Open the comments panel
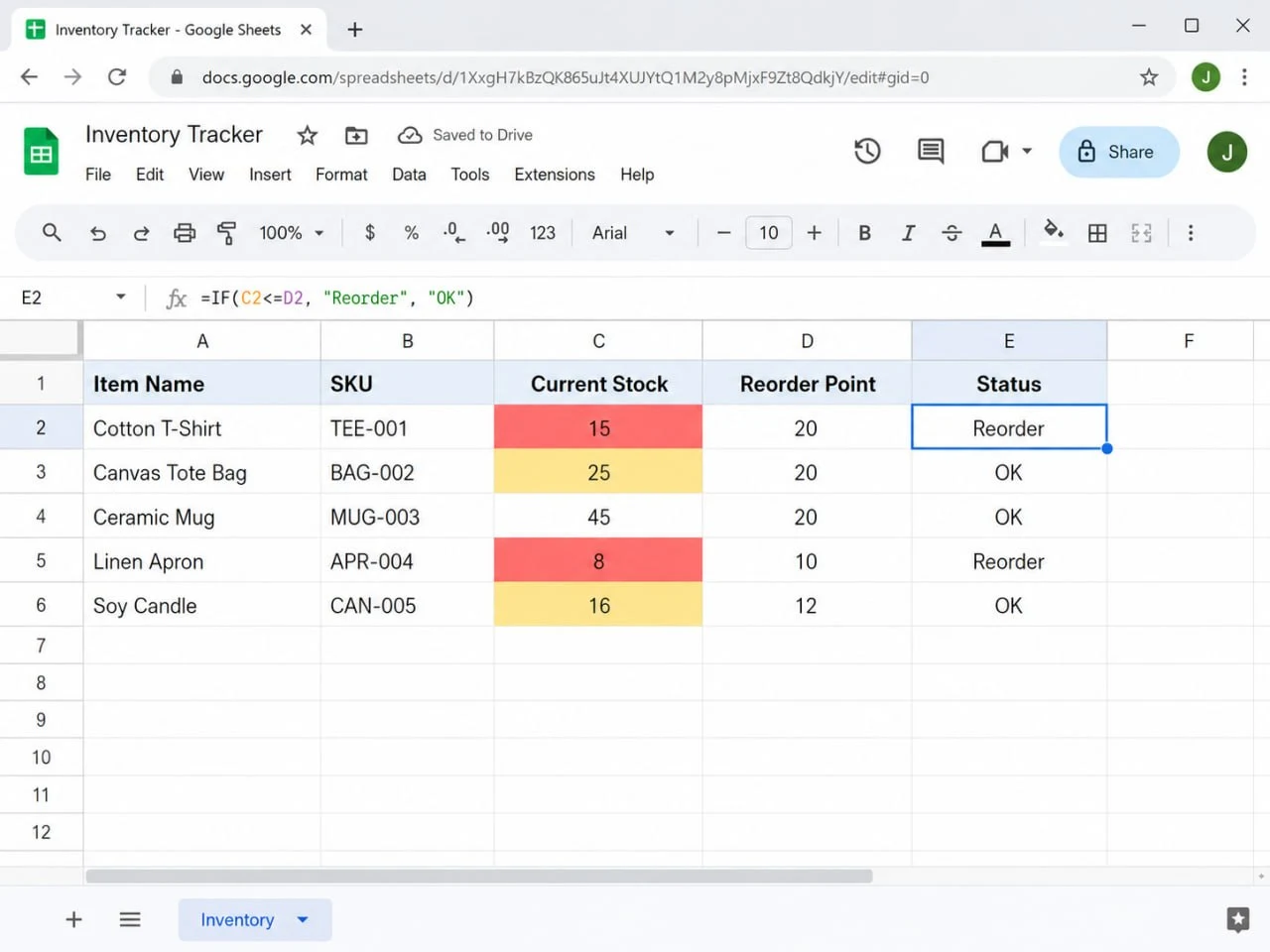The width and height of the screenshot is (1270, 952). tap(931, 151)
